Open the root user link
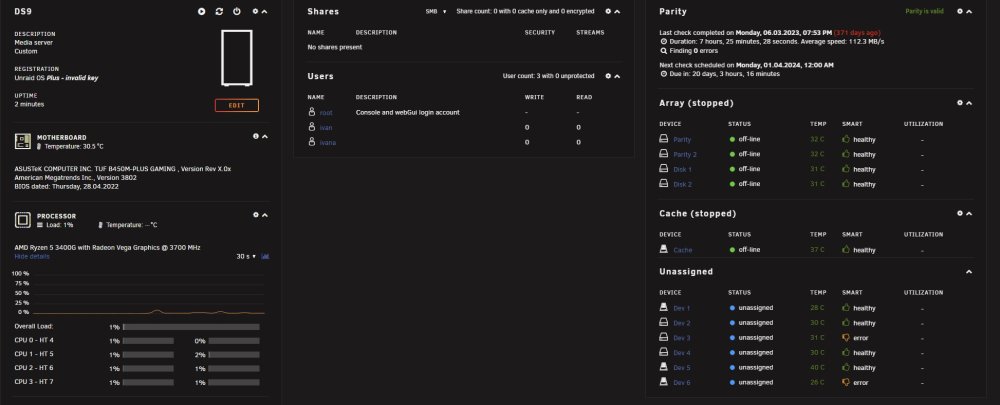The width and height of the screenshot is (1000, 405). tap(326, 113)
